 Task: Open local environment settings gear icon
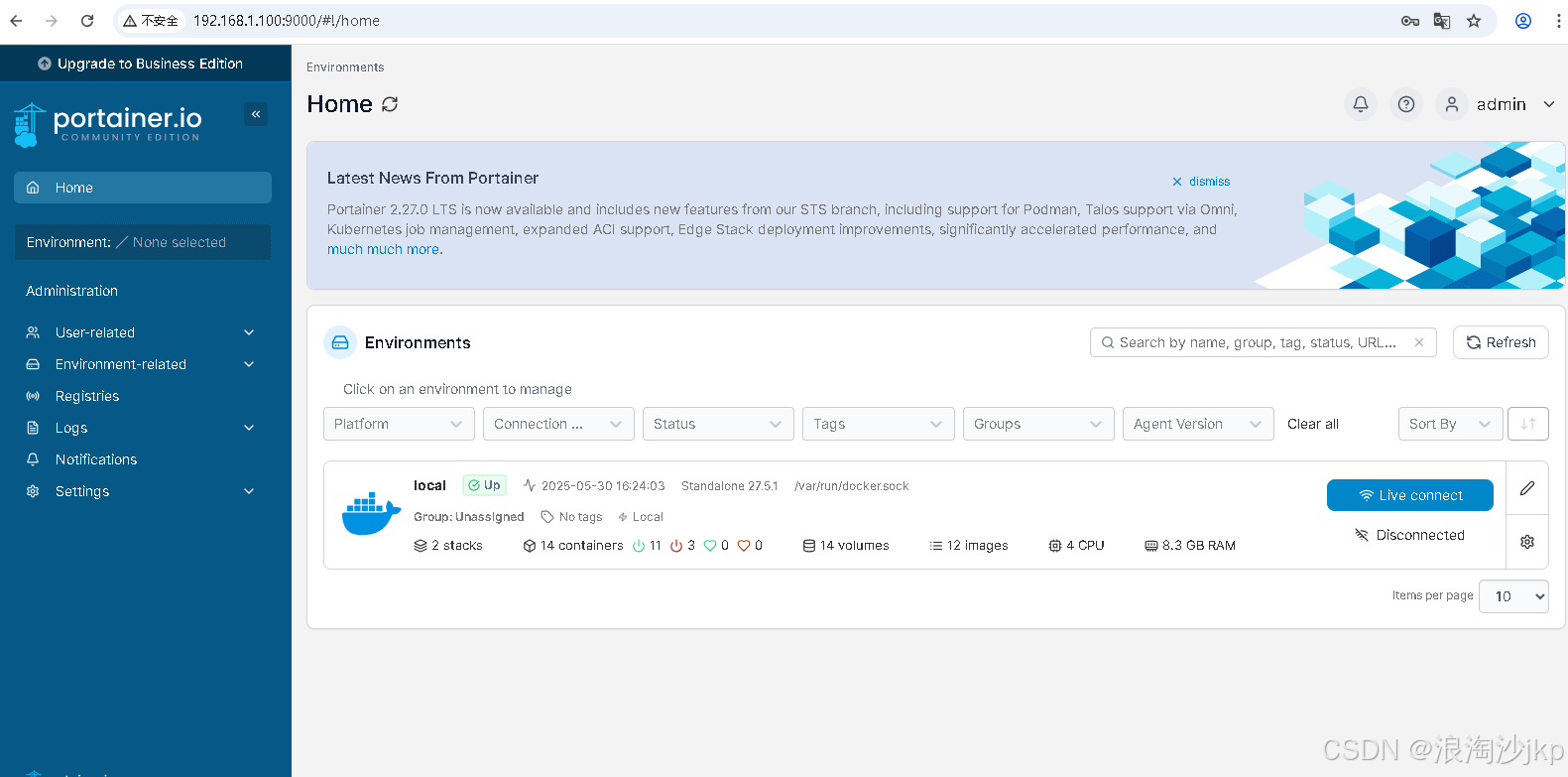pyautogui.click(x=1527, y=542)
